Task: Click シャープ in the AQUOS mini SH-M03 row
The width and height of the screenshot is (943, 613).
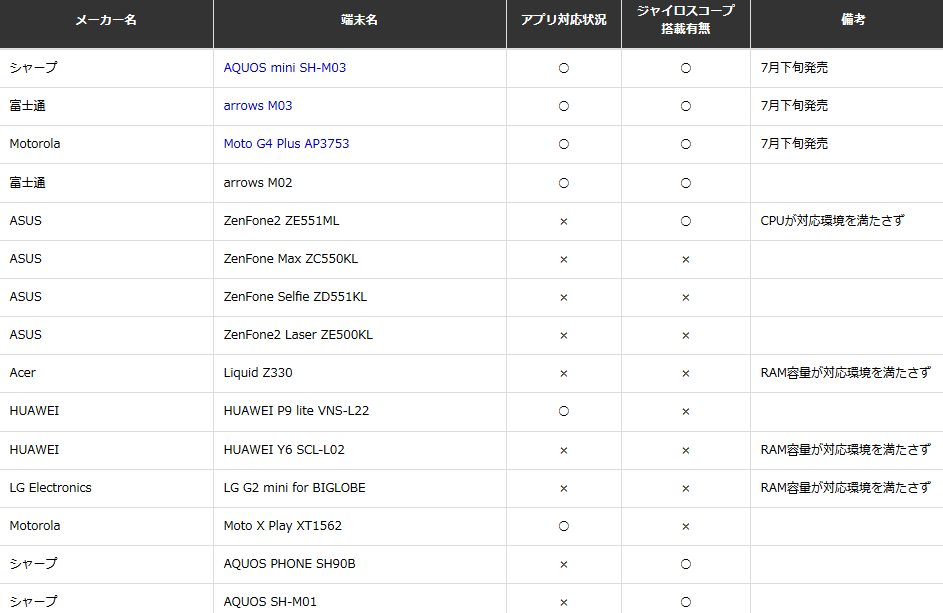Action: (x=34, y=67)
